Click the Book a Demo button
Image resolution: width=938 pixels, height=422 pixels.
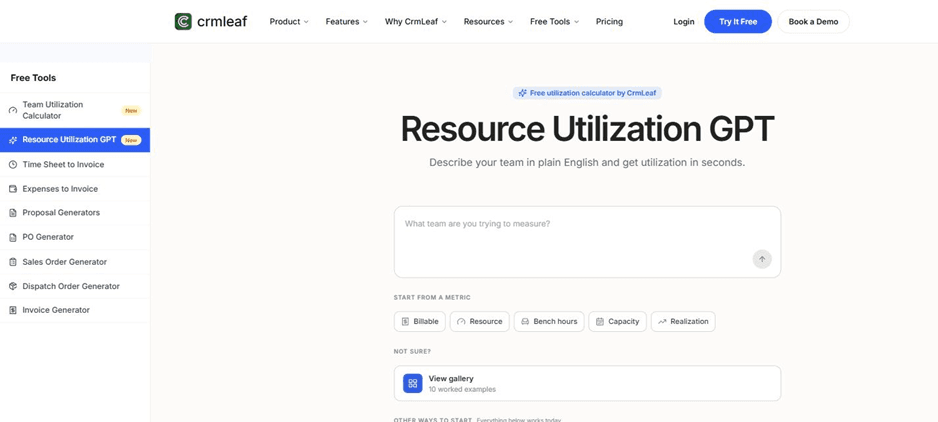coord(813,22)
